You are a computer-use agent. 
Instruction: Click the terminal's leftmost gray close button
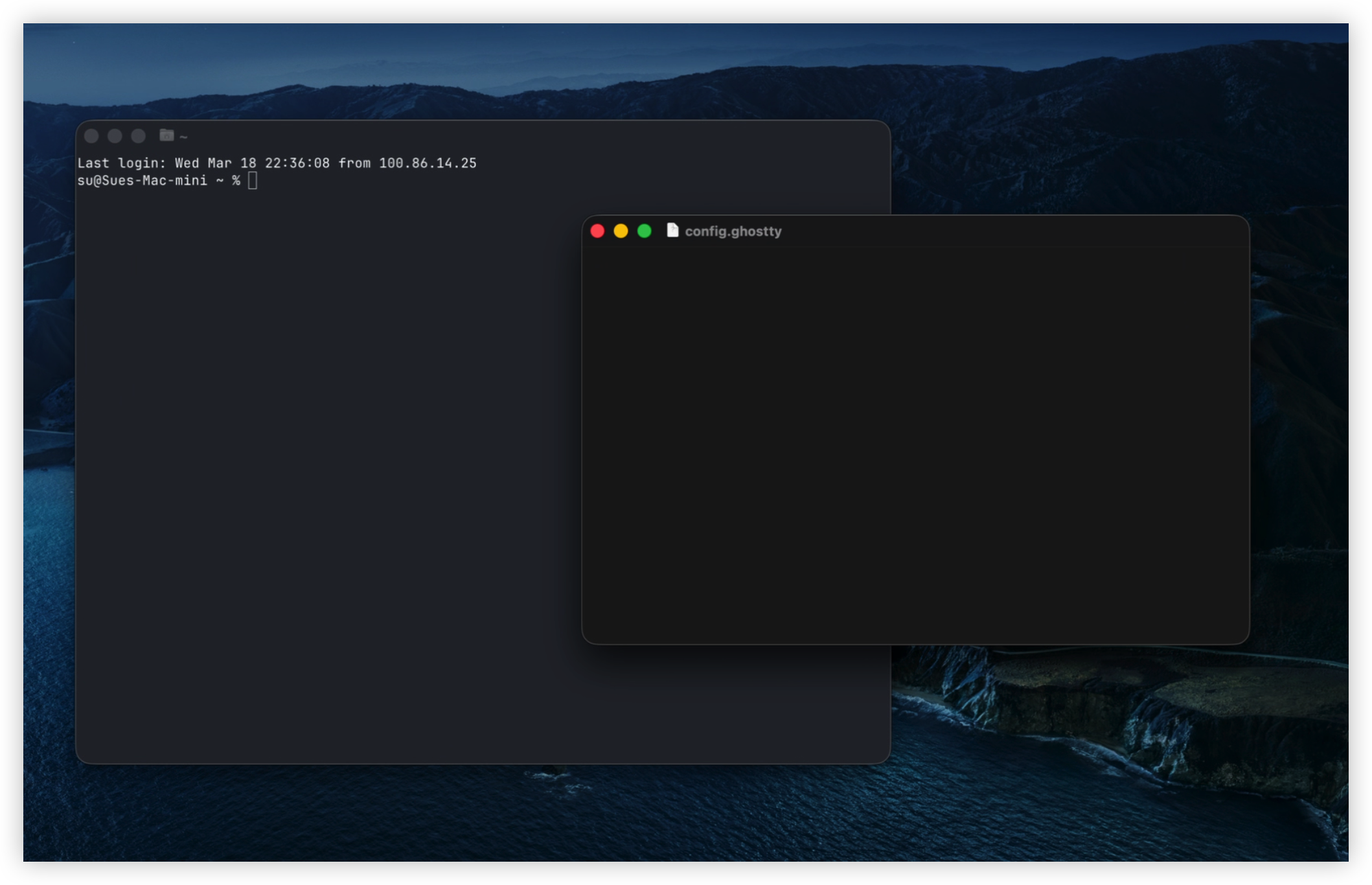pyautogui.click(x=91, y=136)
